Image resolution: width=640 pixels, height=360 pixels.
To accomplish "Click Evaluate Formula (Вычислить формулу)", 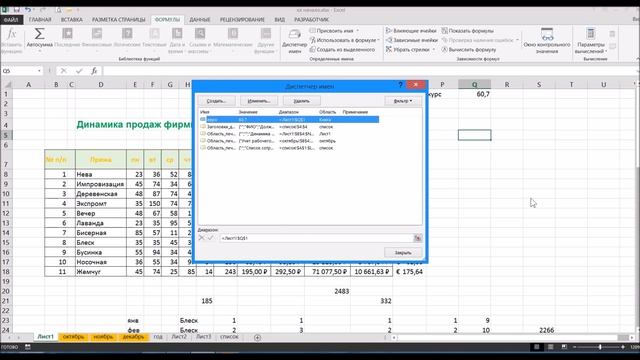I will (469, 49).
